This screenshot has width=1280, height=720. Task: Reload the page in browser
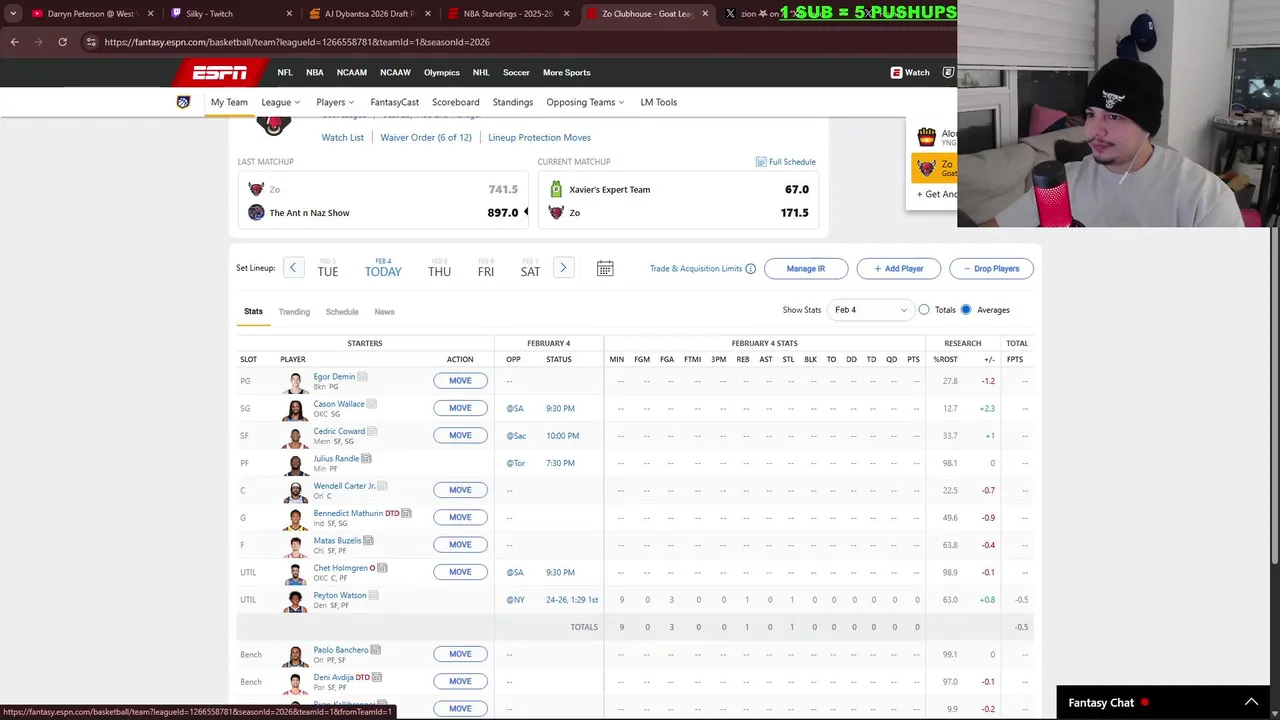point(62,42)
